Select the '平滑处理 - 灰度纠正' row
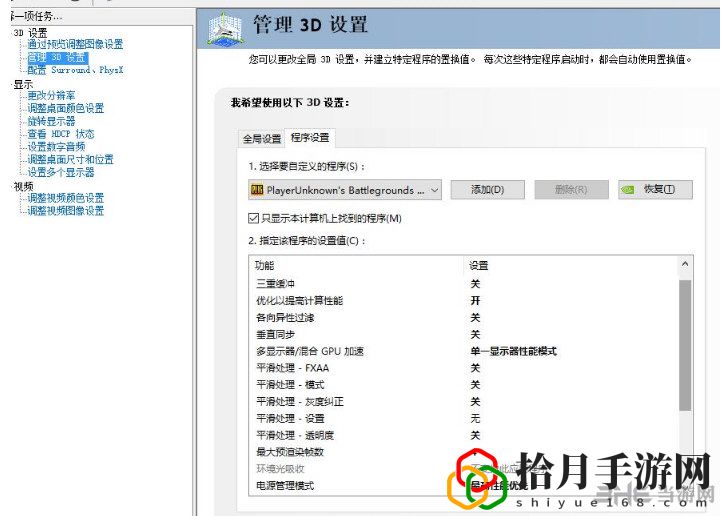This screenshot has height=516, width=723. tap(463, 402)
